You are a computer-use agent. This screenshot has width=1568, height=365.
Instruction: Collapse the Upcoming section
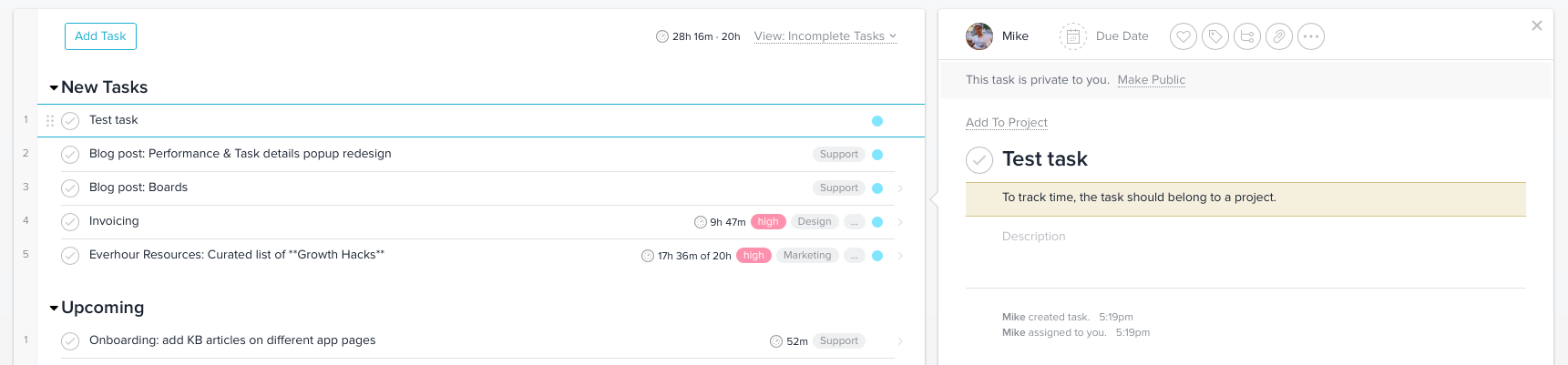pyautogui.click(x=55, y=309)
